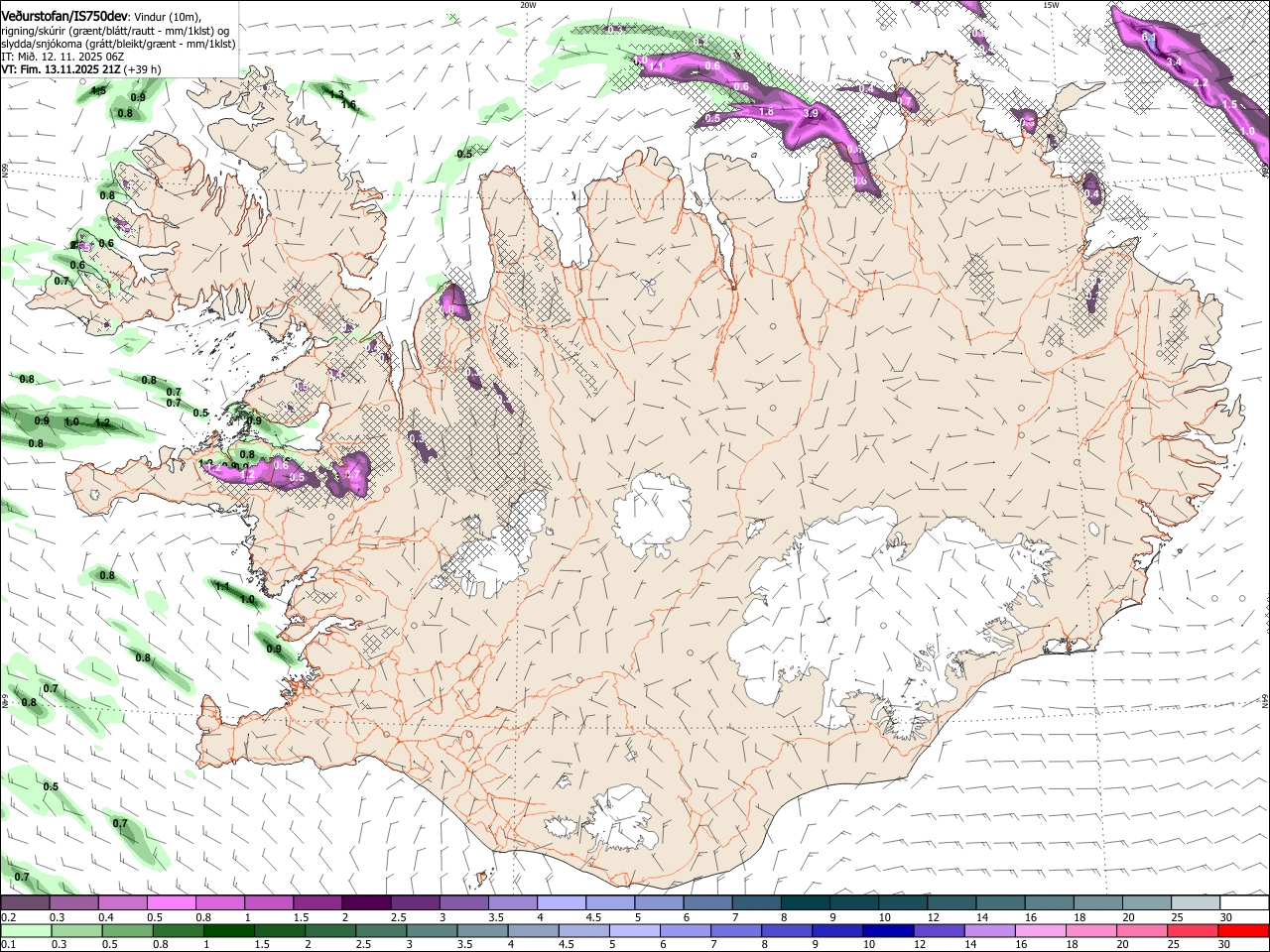This screenshot has height=952, width=1270.
Task: Select the light pink 16 swatch, bottom legend row
Action: click(1042, 930)
